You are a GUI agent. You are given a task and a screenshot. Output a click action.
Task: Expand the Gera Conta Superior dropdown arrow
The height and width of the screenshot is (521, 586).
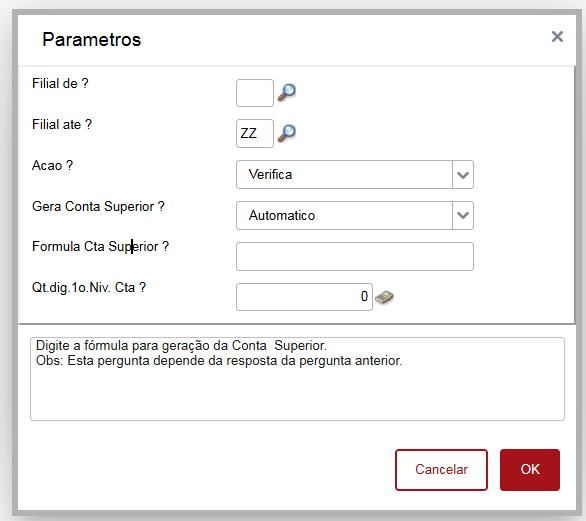463,216
